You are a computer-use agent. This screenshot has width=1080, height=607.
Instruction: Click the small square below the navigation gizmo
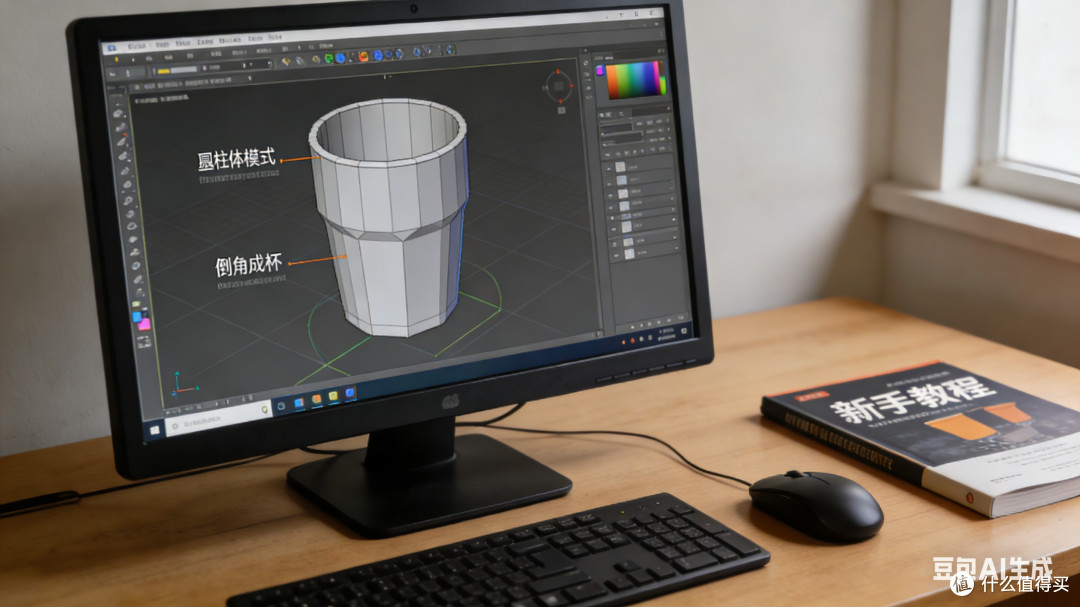[x=561, y=110]
